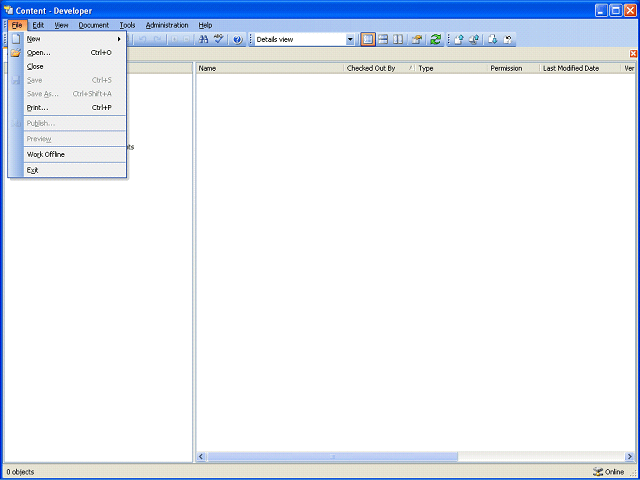This screenshot has width=640, height=480.
Task: Choose Exit from File menu
Action: pos(67,170)
